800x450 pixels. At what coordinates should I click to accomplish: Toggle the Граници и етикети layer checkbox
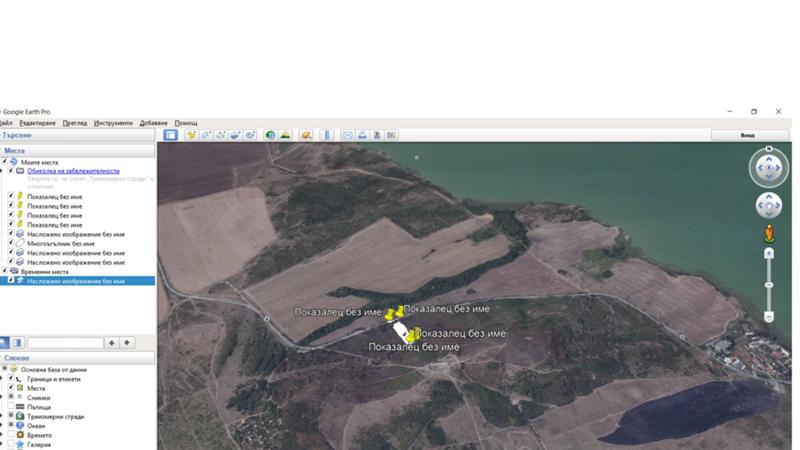click(x=12, y=379)
